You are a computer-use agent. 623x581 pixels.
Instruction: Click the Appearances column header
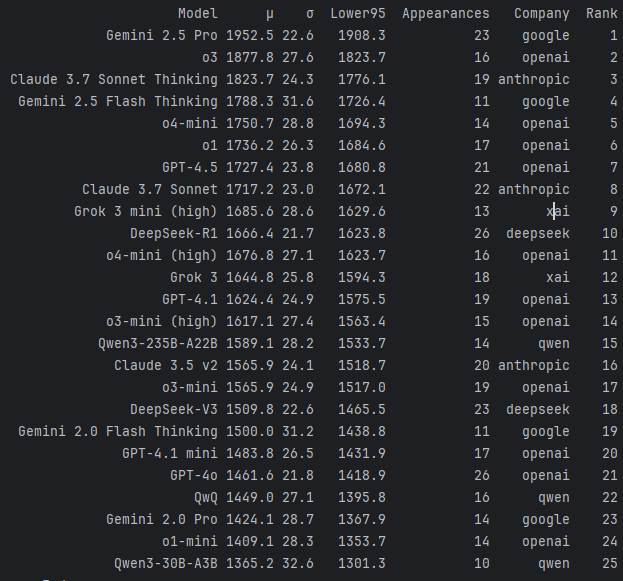446,14
